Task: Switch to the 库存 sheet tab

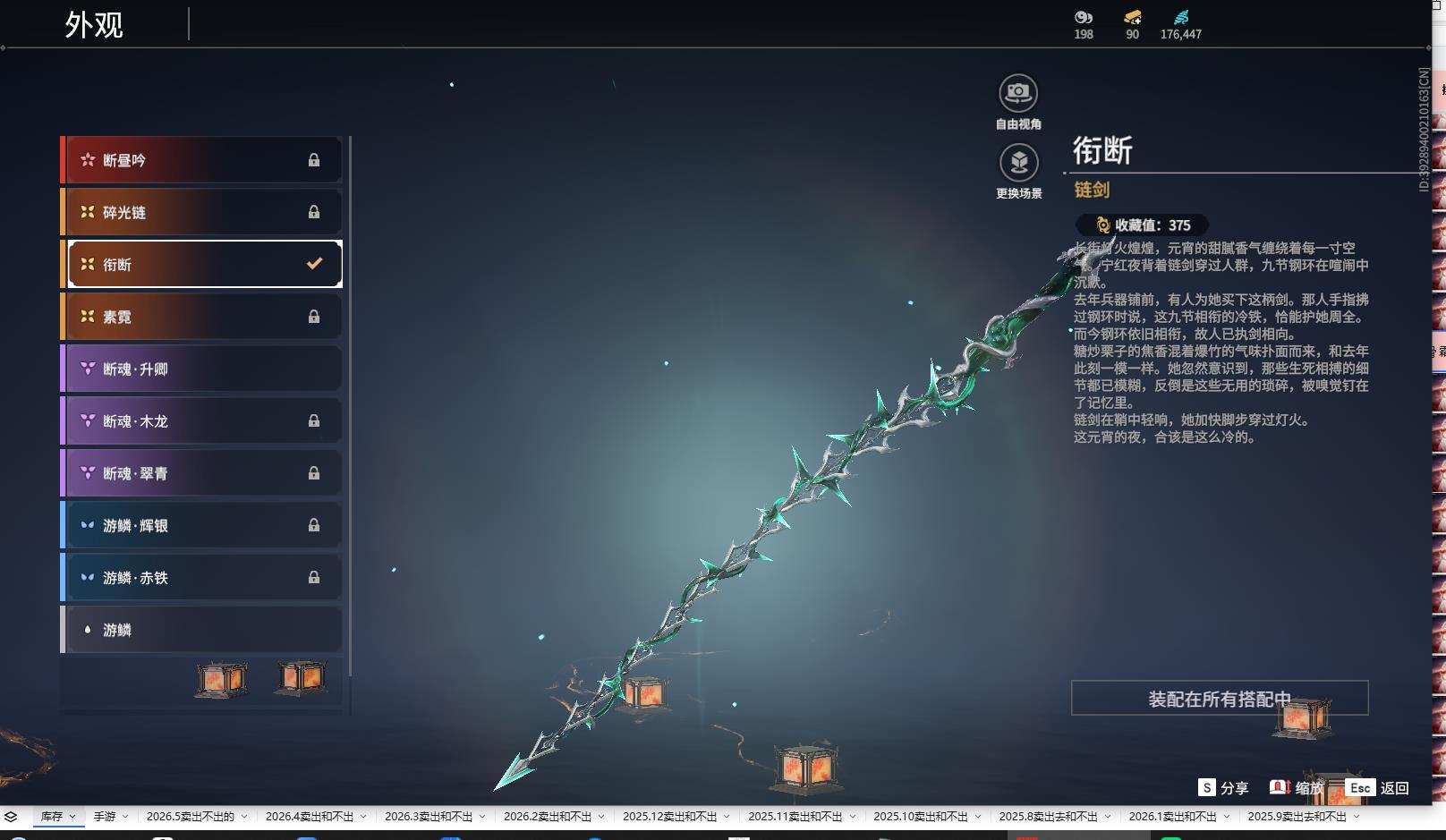Action: (51, 817)
